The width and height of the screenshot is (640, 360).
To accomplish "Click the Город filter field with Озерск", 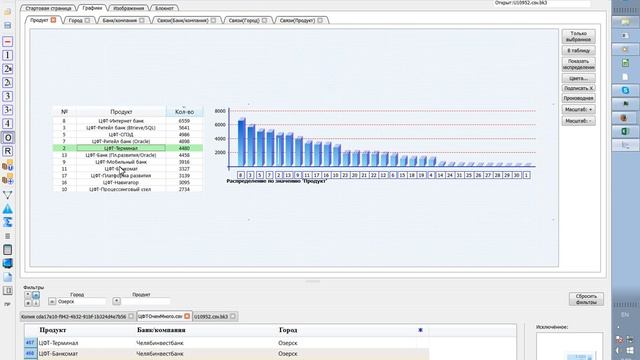I will (x=81, y=301).
